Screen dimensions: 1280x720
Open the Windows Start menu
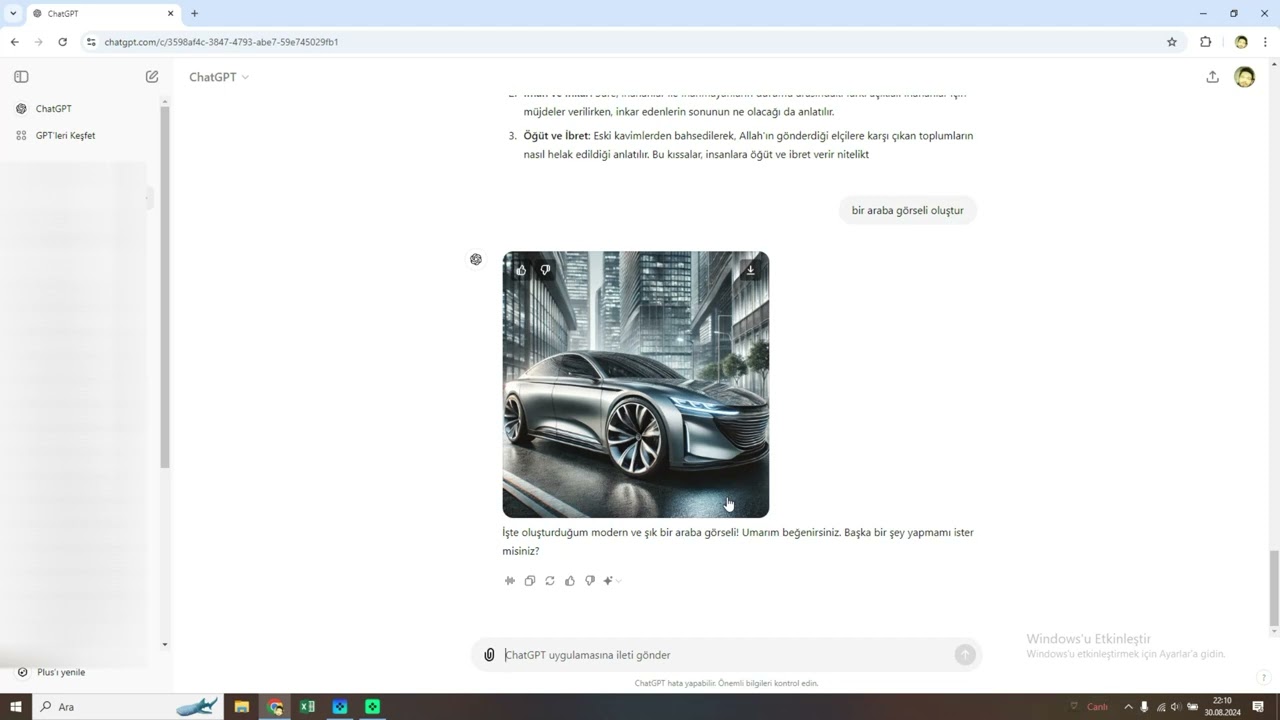click(15, 707)
